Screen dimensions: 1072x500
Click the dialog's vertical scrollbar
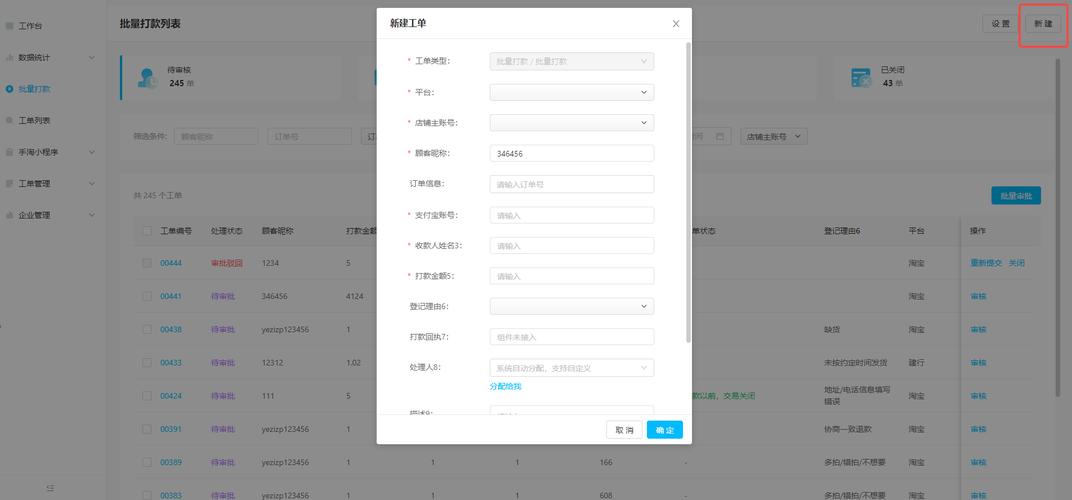[688, 190]
